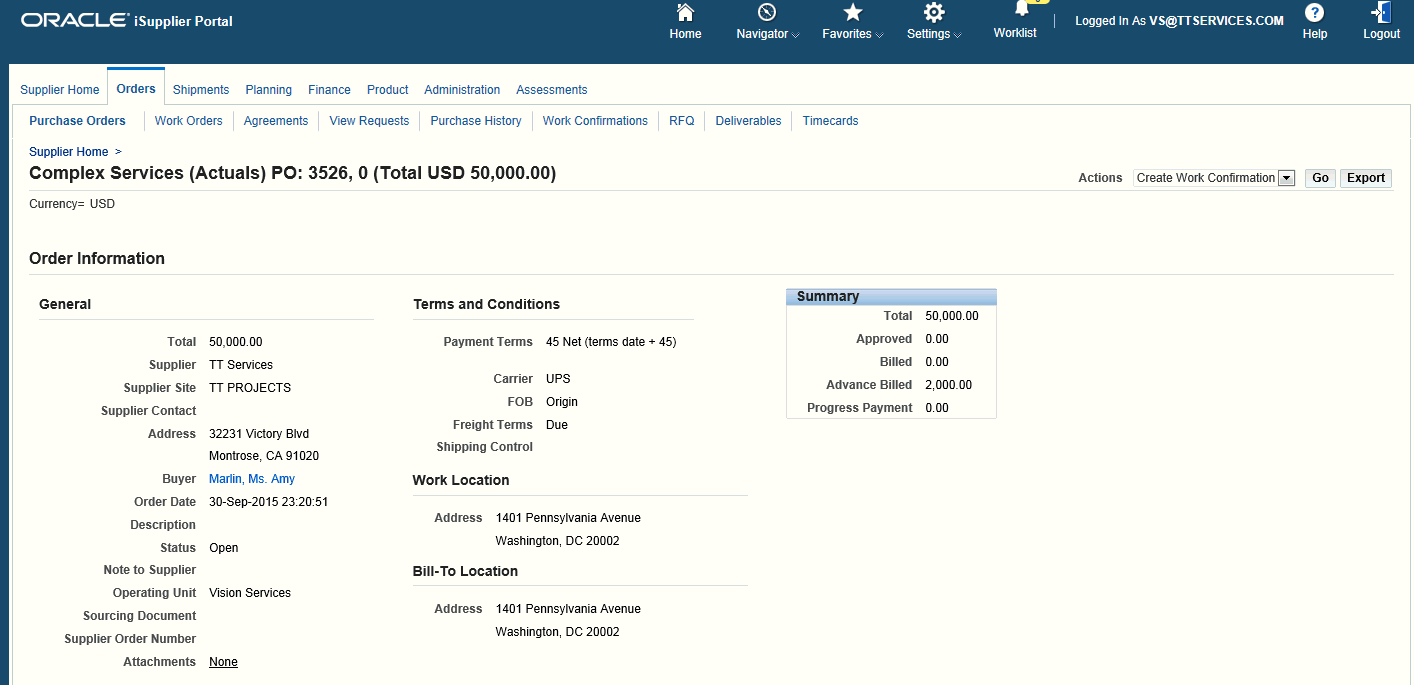Image resolution: width=1414 pixels, height=685 pixels.
Task: Click the Order Information section heading
Action: tap(97, 258)
